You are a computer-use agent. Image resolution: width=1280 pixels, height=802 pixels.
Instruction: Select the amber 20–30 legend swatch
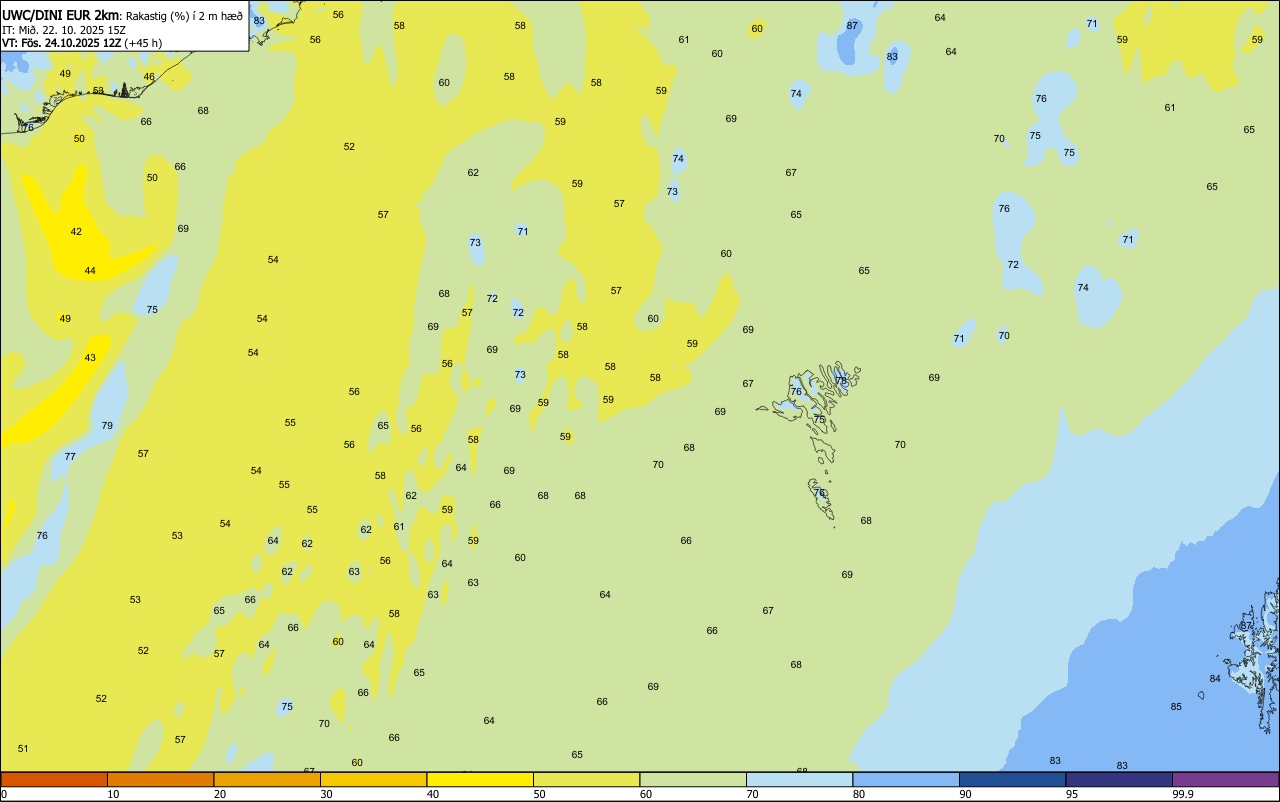coord(267,779)
